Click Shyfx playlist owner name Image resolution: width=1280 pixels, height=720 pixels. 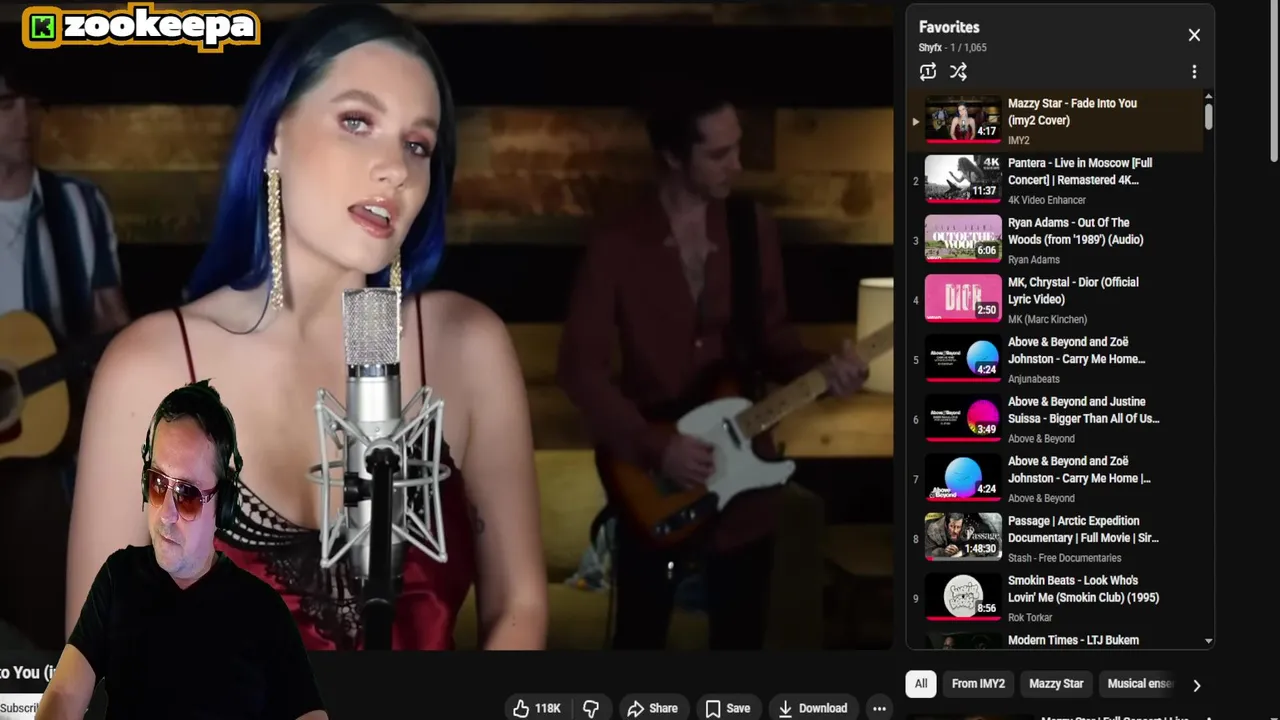[930, 48]
